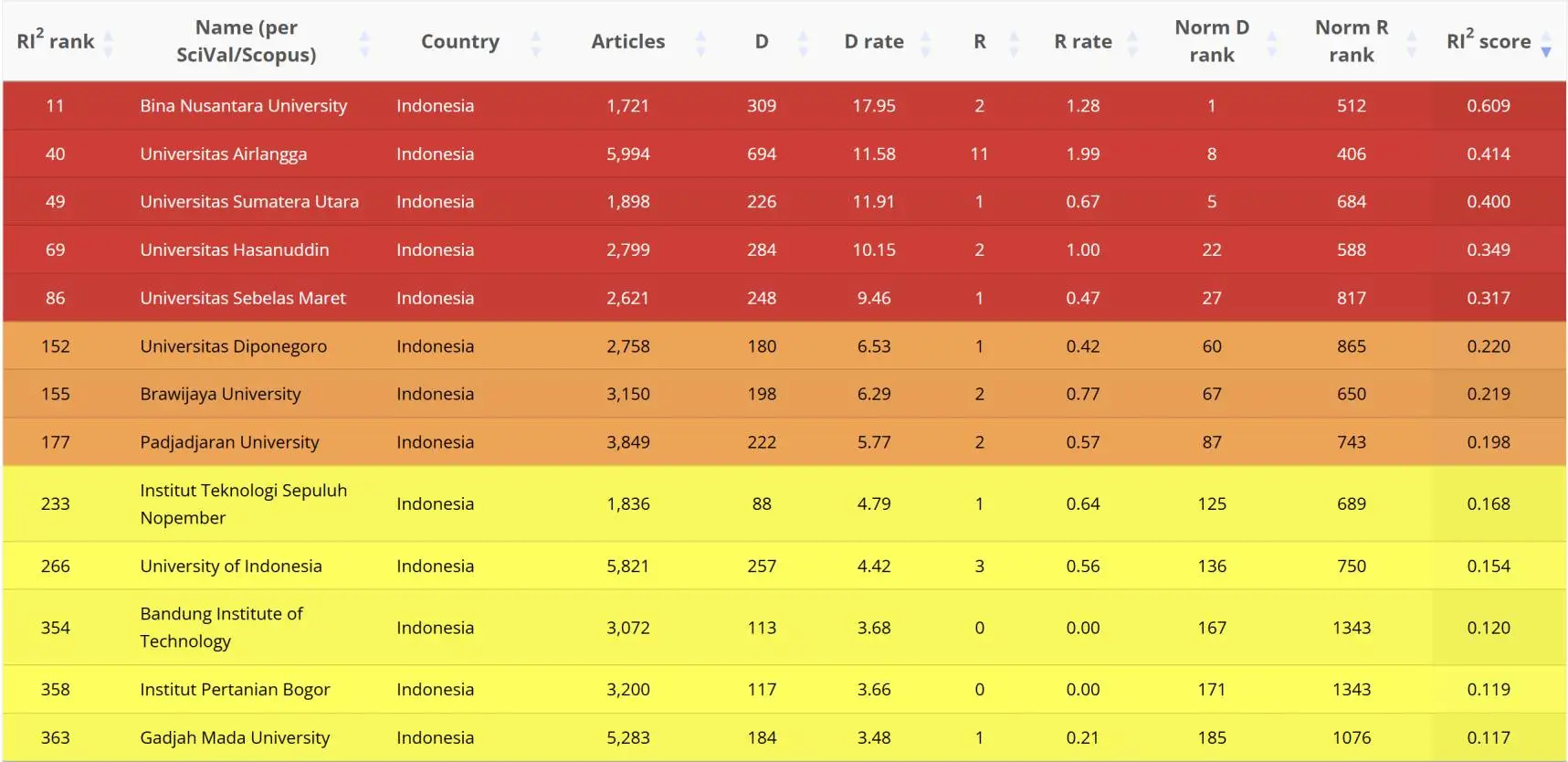Select the Institut Pertanian Bogor name cell
Viewport: 1568px width, 762px height.
[x=235, y=690]
